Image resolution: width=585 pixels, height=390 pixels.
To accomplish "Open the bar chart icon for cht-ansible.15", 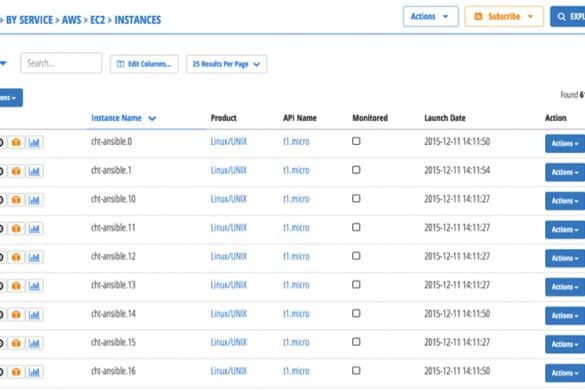I will click(34, 343).
